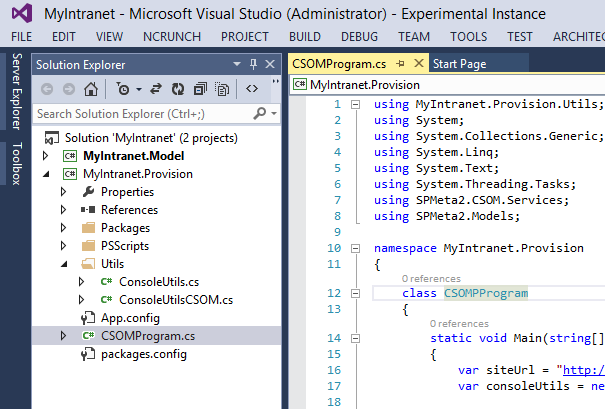Image resolution: width=605 pixels, height=409 pixels.
Task: Select ConsoleUtilsCSOM.cs in the tree
Action: tap(176, 300)
